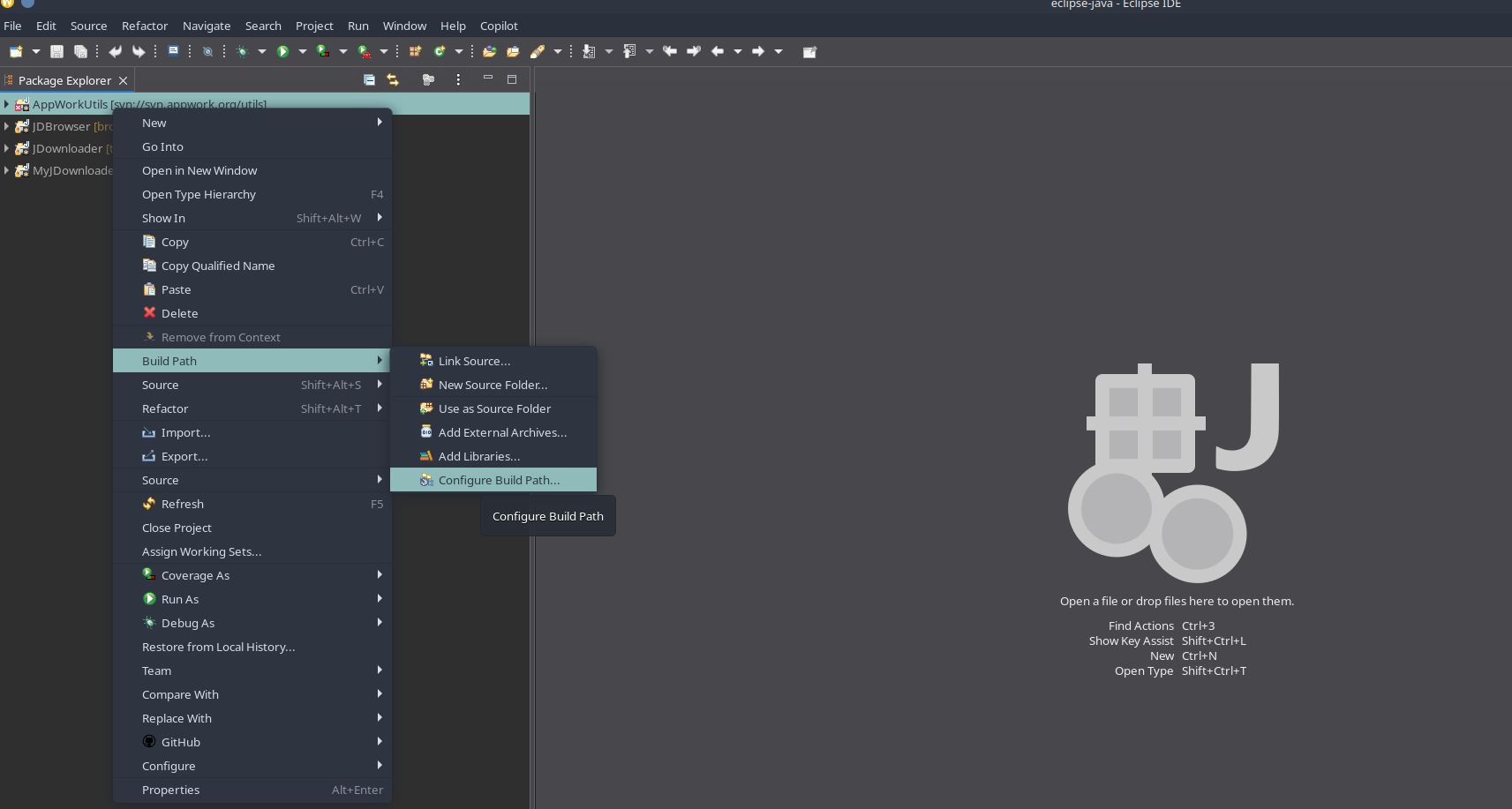This screenshot has width=1512, height=809.
Task: Open the Run dropdown arrow
Action: pos(303,51)
